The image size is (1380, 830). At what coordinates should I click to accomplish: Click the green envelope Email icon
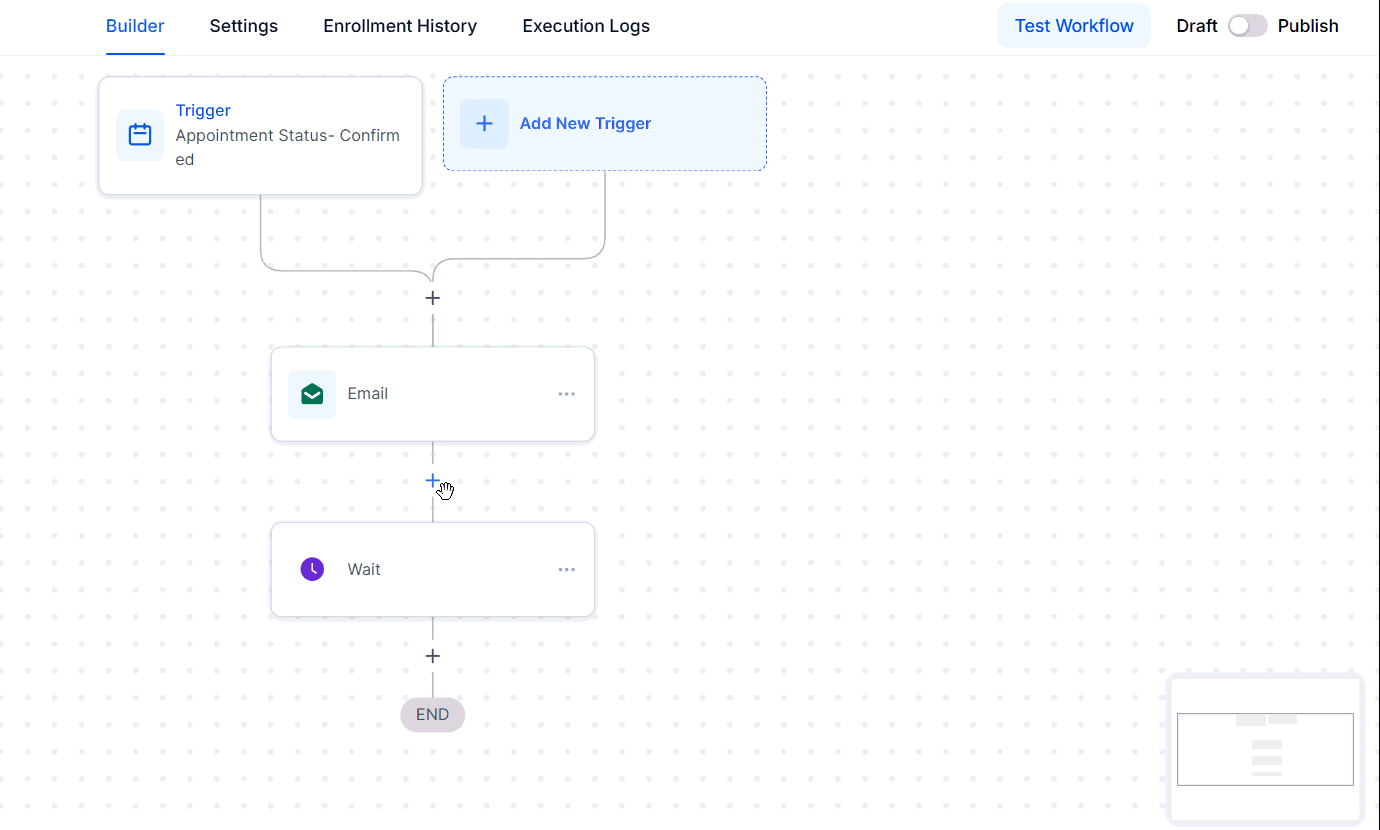pyautogui.click(x=312, y=394)
